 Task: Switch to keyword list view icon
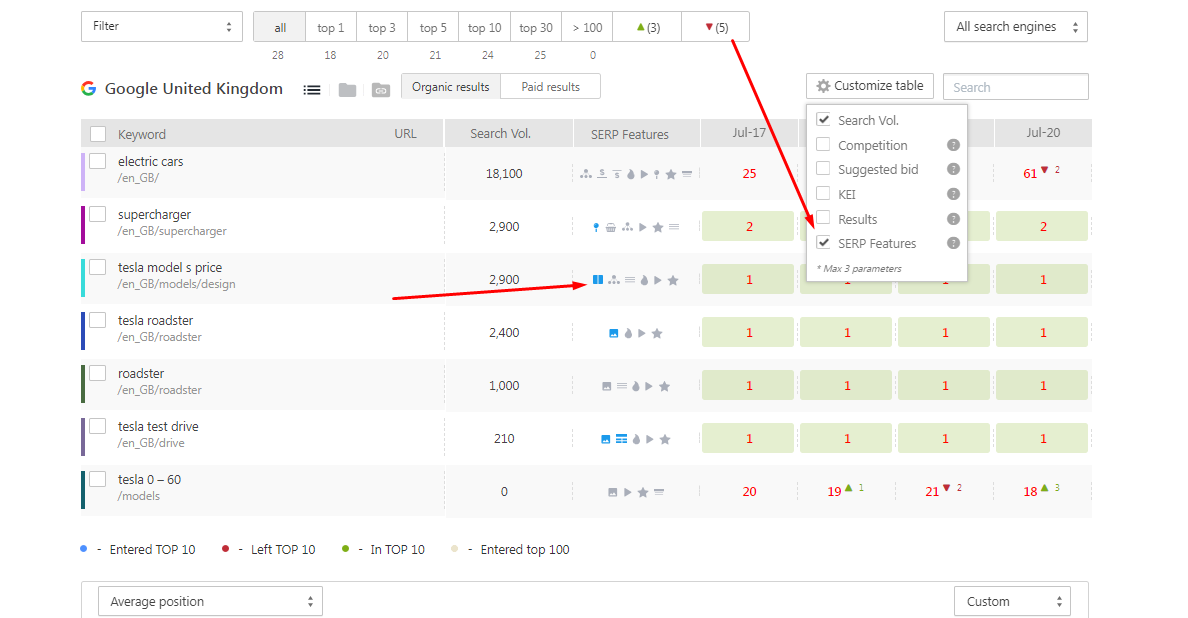coord(311,89)
